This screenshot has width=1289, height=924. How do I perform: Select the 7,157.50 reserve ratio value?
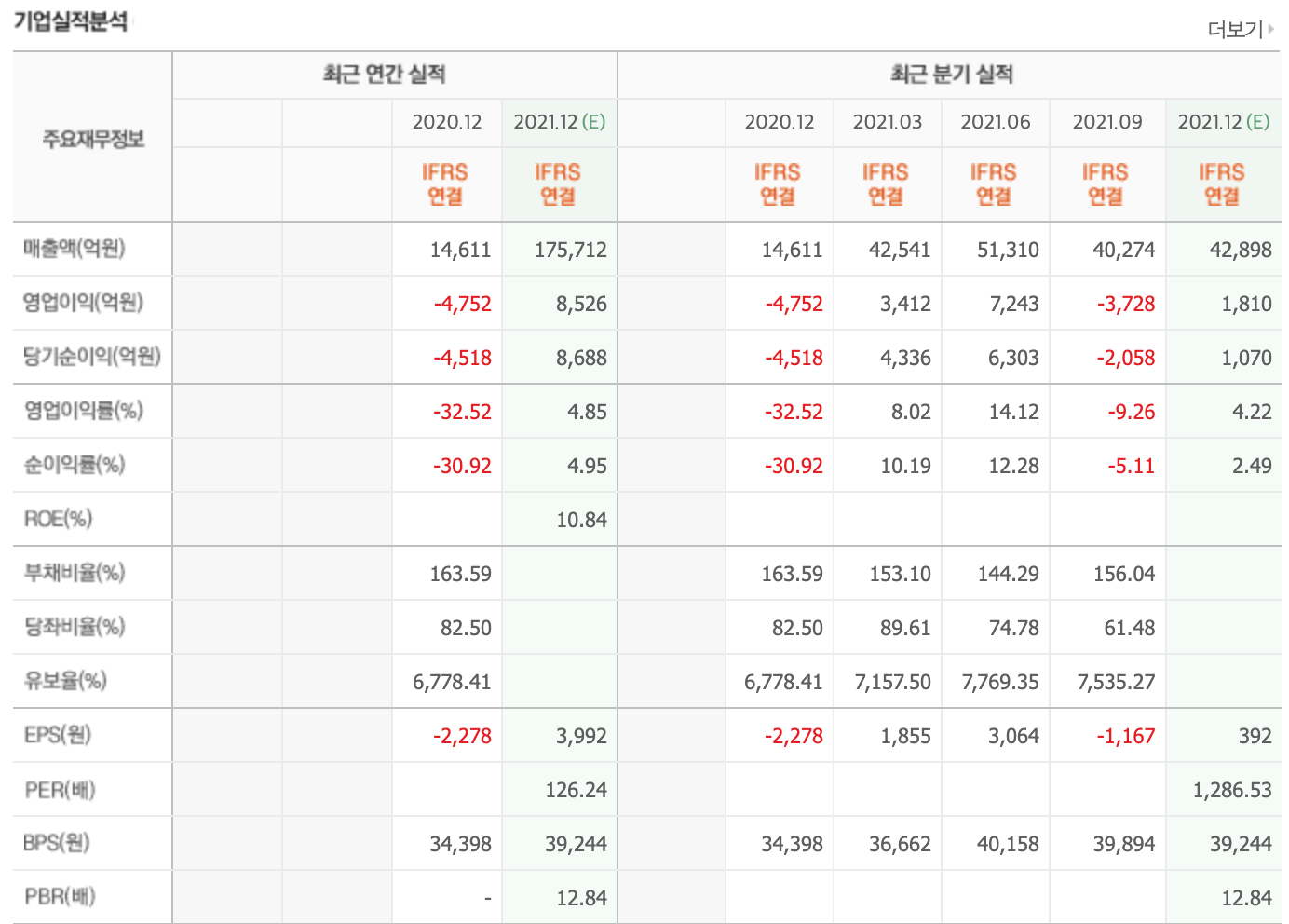[x=892, y=682]
